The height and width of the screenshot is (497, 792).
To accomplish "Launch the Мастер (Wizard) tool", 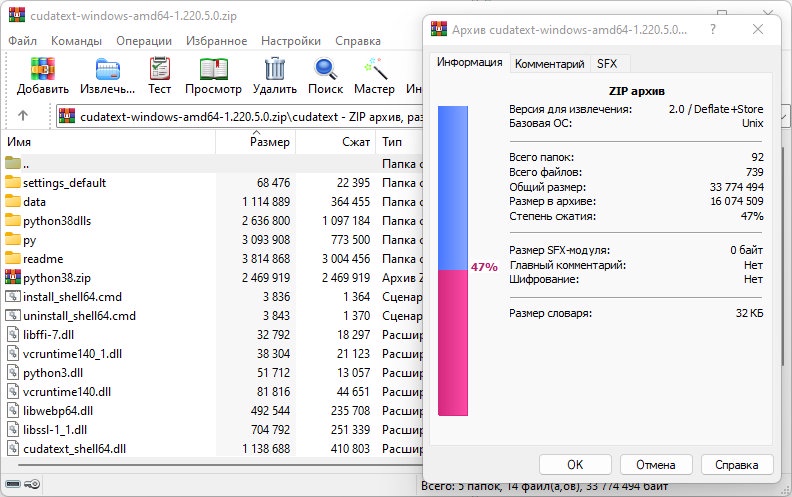I will [374, 69].
